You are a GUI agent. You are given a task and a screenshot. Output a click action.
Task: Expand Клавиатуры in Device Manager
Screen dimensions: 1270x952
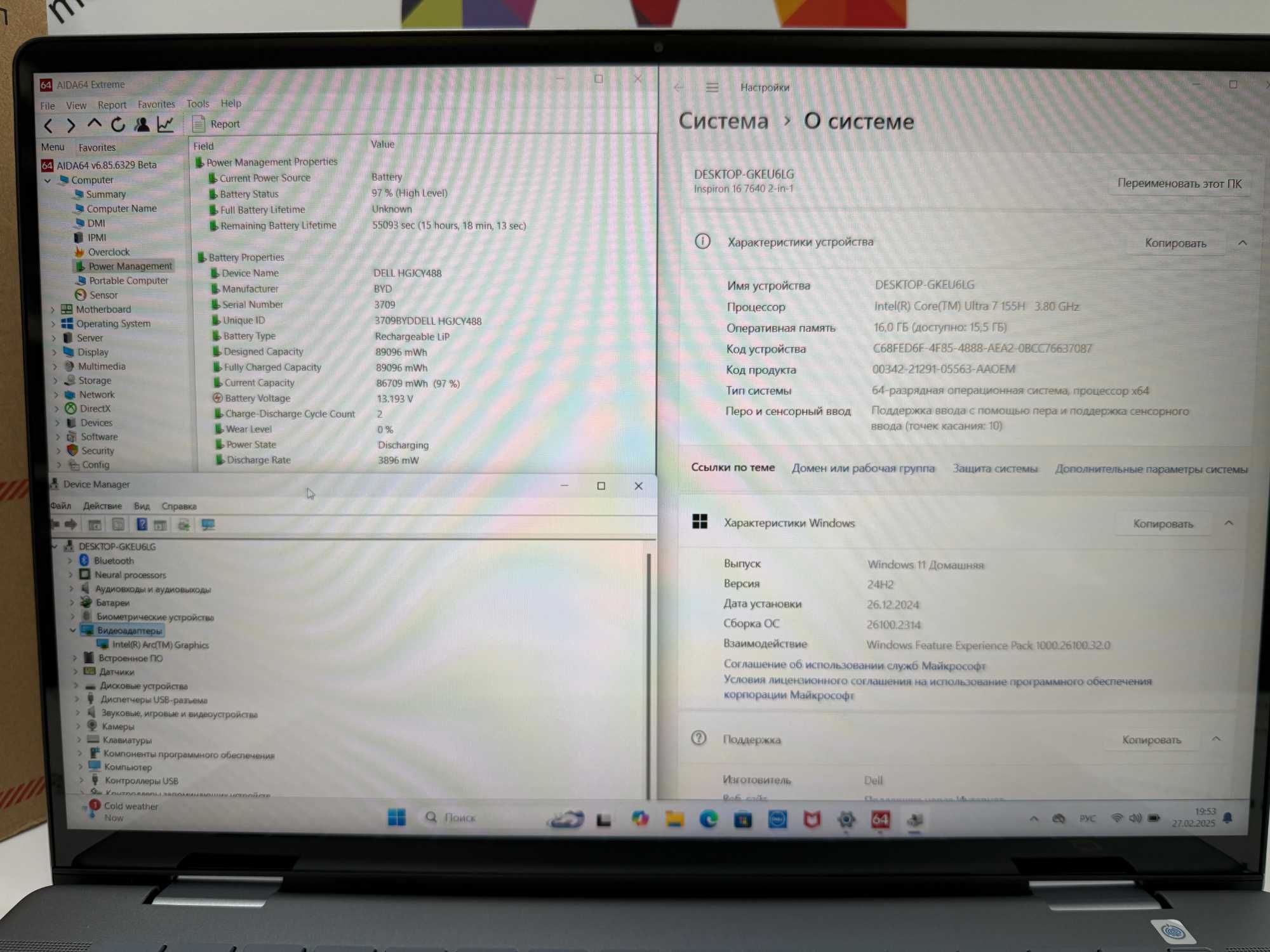pos(79,741)
